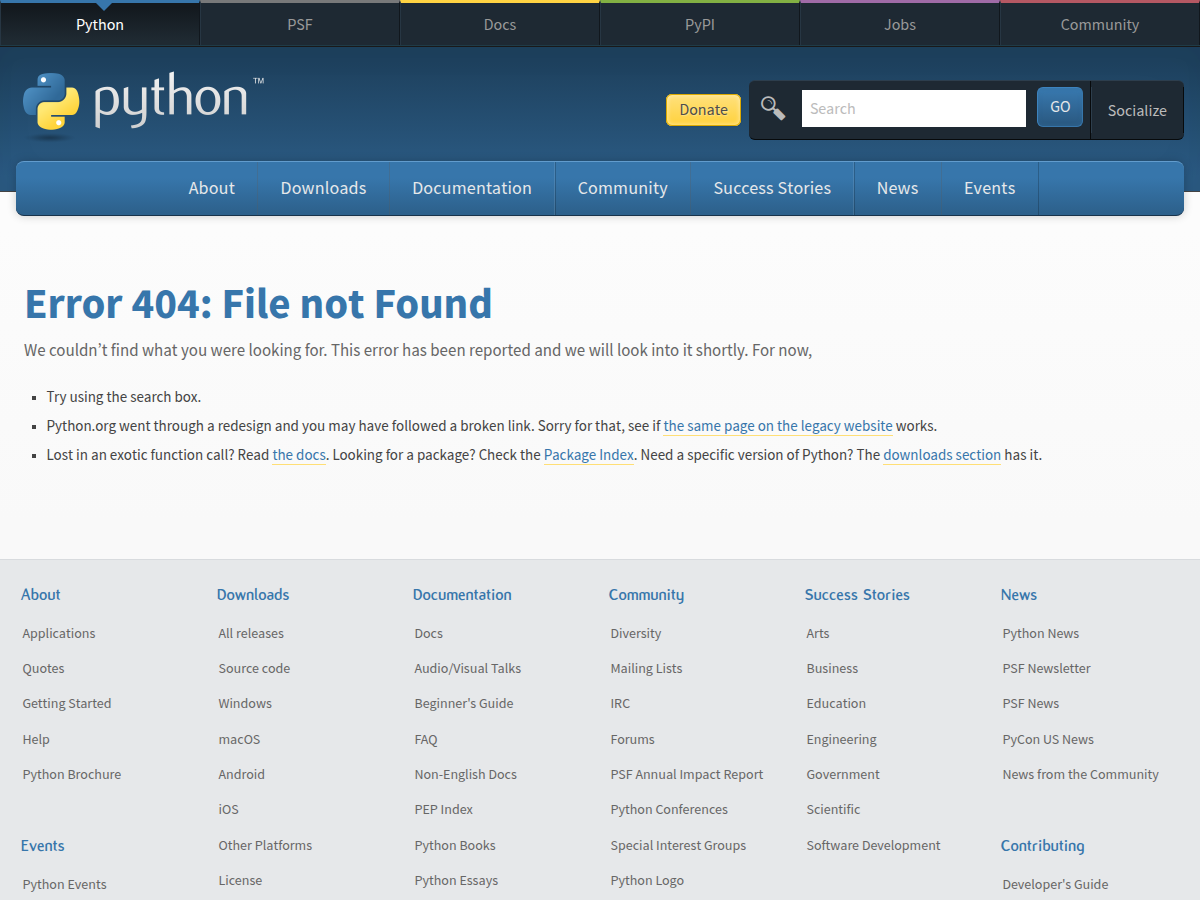
Task: Switch to the Community top tab
Action: pos(1100,24)
